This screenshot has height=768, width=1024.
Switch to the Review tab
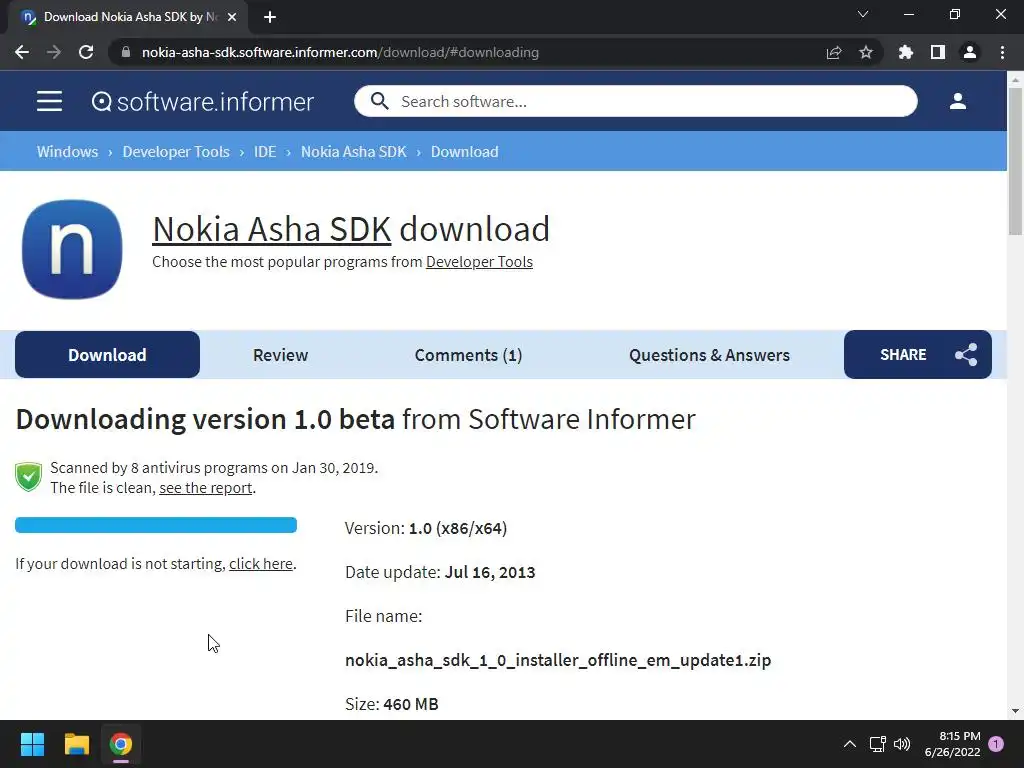point(280,355)
